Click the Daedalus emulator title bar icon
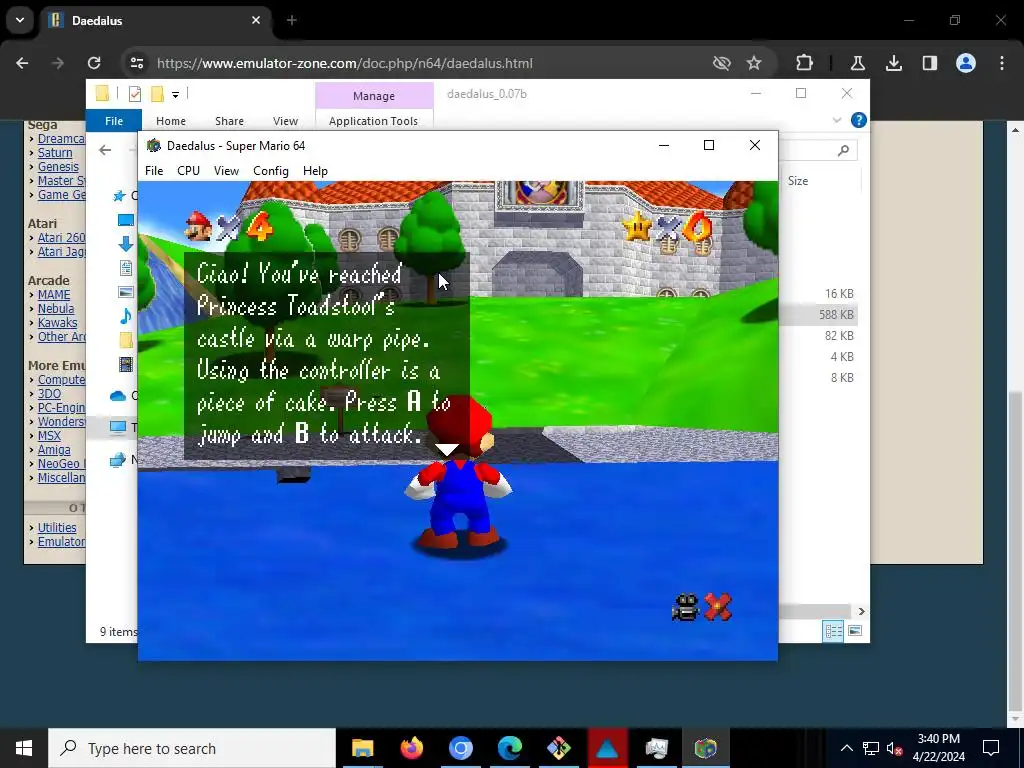The width and height of the screenshot is (1024, 768). [x=153, y=146]
